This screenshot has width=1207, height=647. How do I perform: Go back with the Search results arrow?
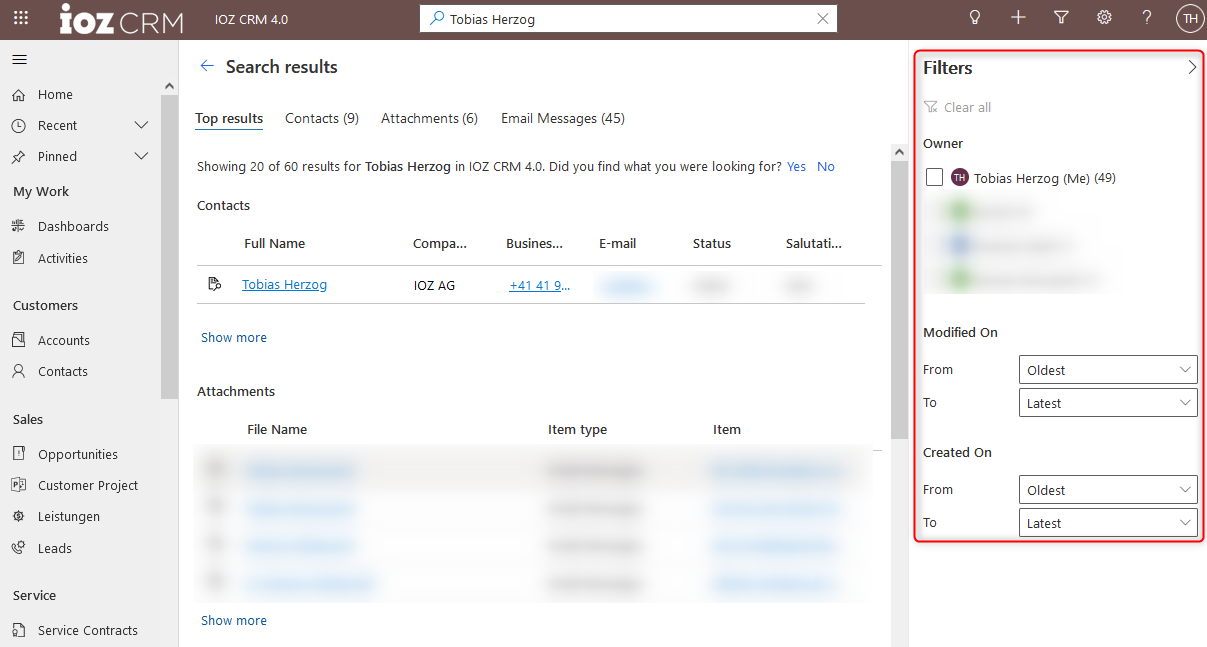pyautogui.click(x=207, y=66)
